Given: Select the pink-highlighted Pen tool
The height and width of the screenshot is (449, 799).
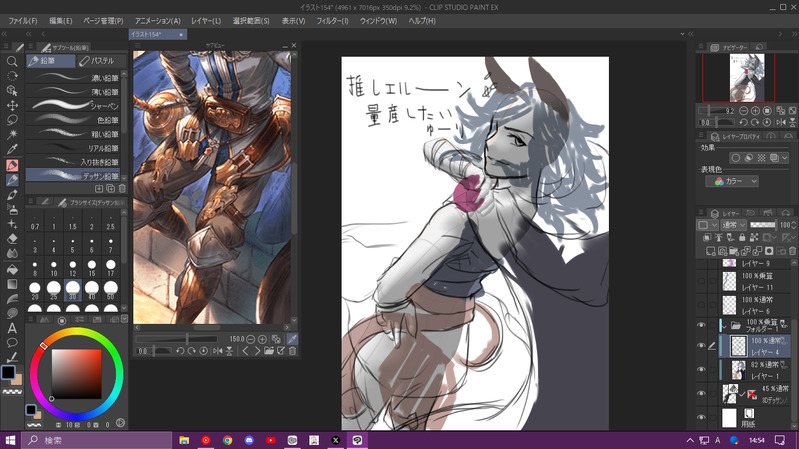Looking at the screenshot, I should [x=12, y=165].
